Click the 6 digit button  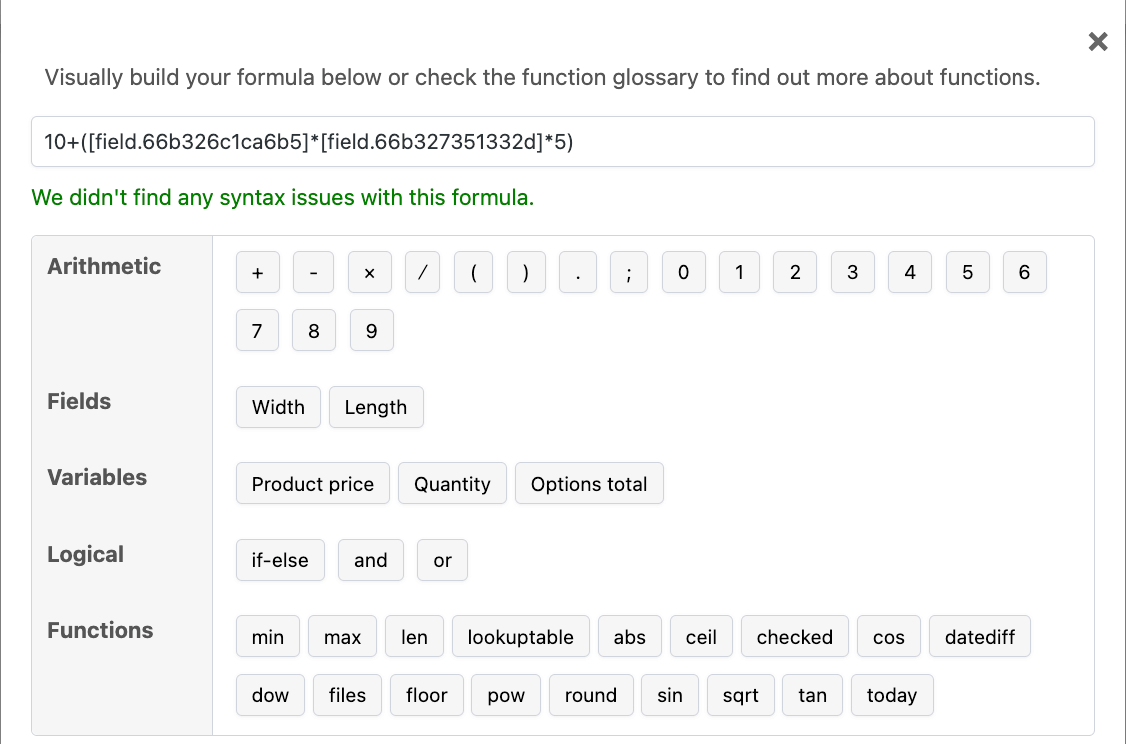tap(1025, 272)
